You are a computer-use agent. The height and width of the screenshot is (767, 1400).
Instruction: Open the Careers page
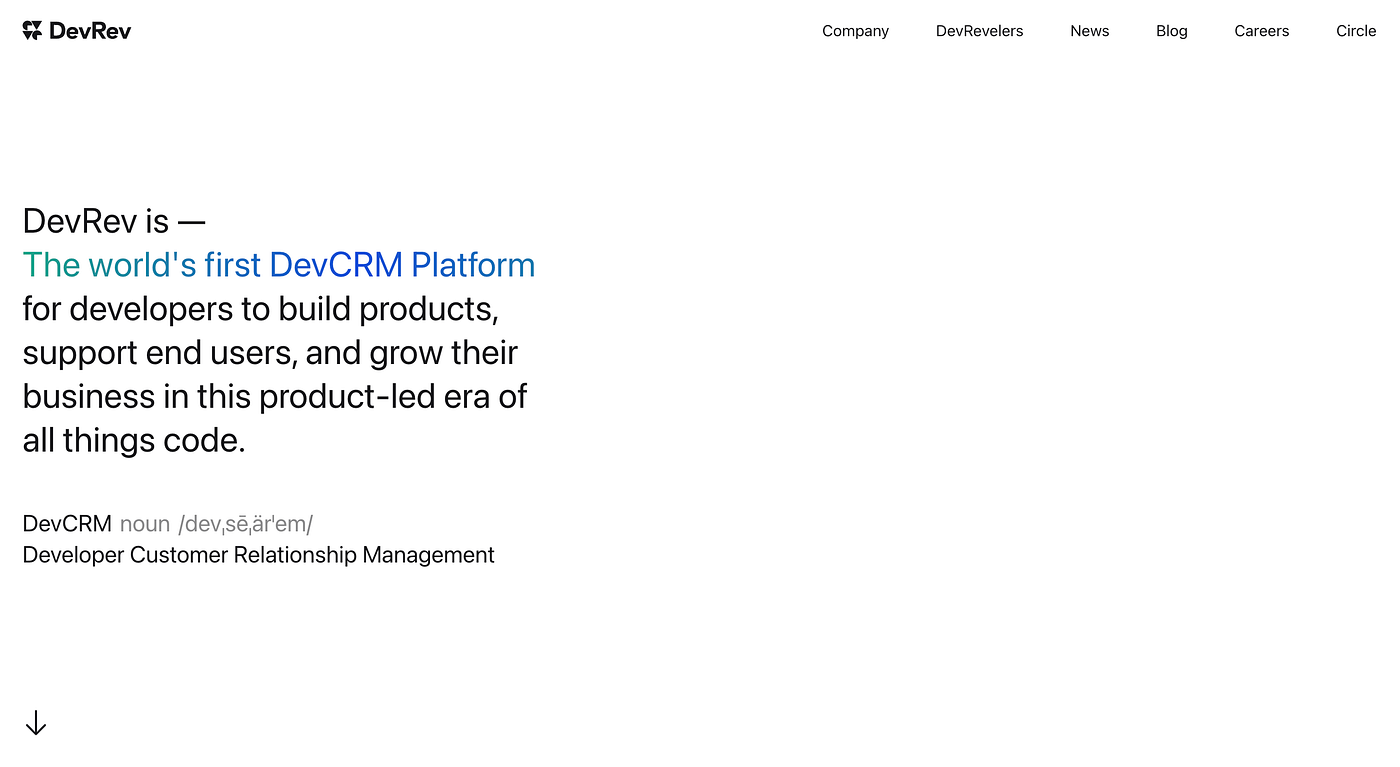point(1261,31)
